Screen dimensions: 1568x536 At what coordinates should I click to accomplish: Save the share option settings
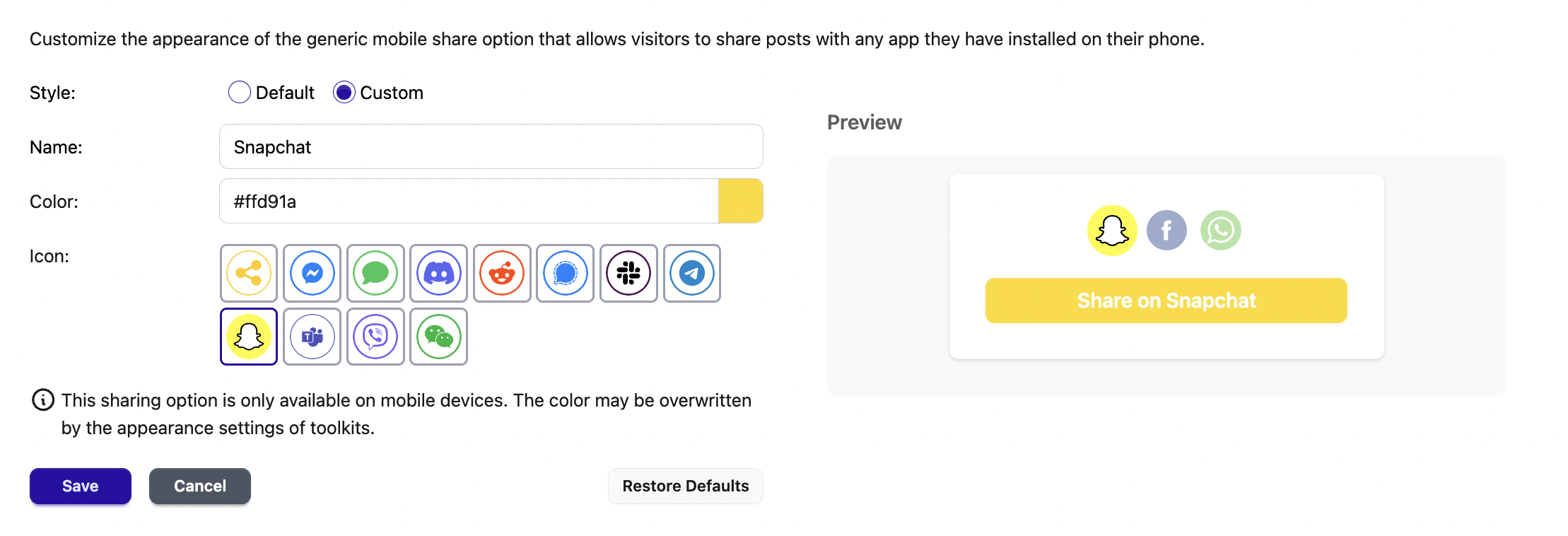point(81,486)
